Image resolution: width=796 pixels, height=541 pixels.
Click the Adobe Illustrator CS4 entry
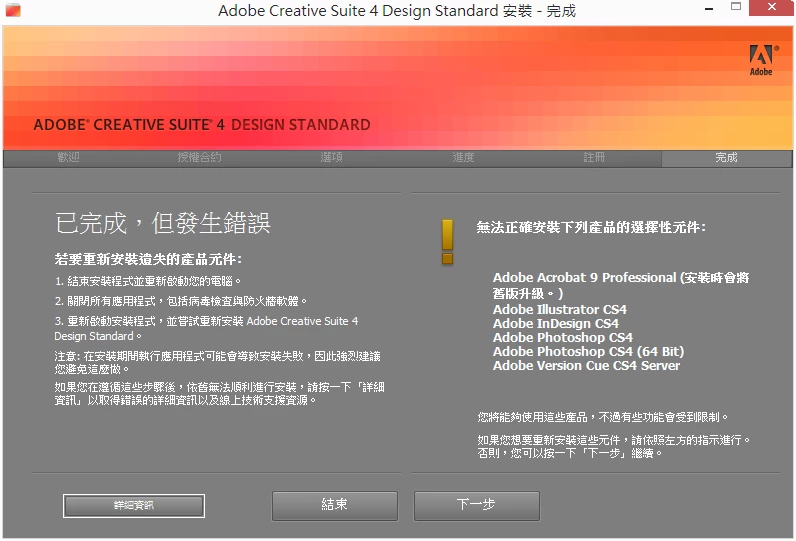559,309
